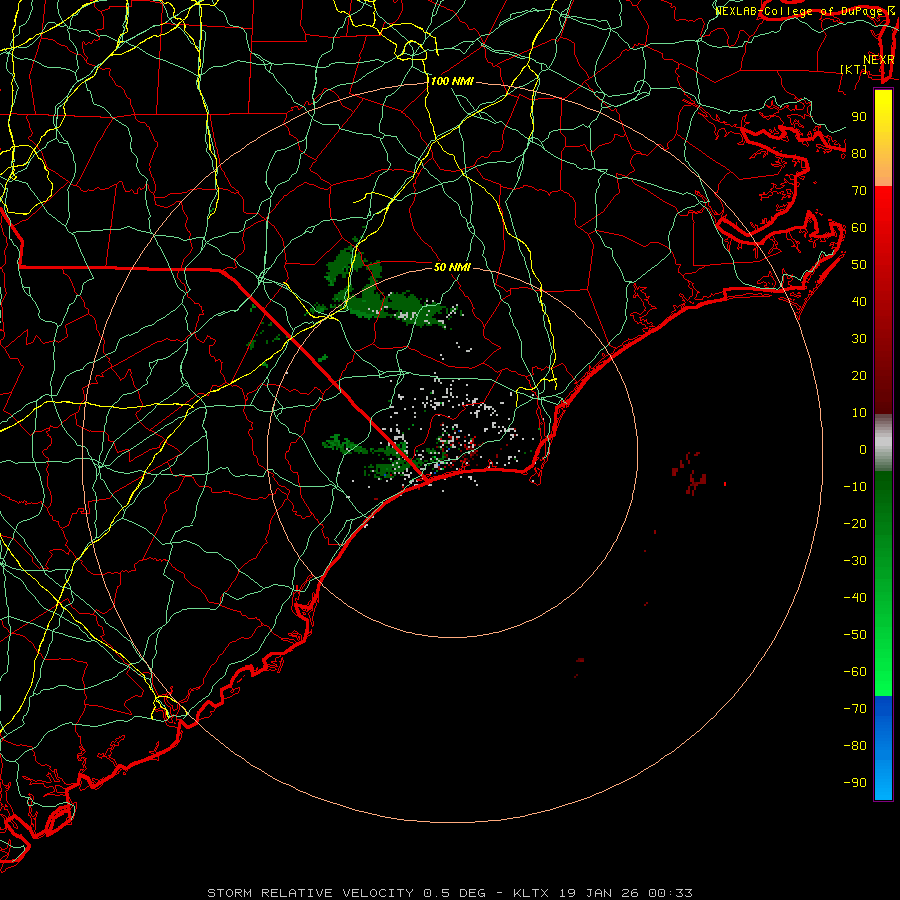Click the -30 value on velocity scale
The image size is (900, 900).
point(855,561)
